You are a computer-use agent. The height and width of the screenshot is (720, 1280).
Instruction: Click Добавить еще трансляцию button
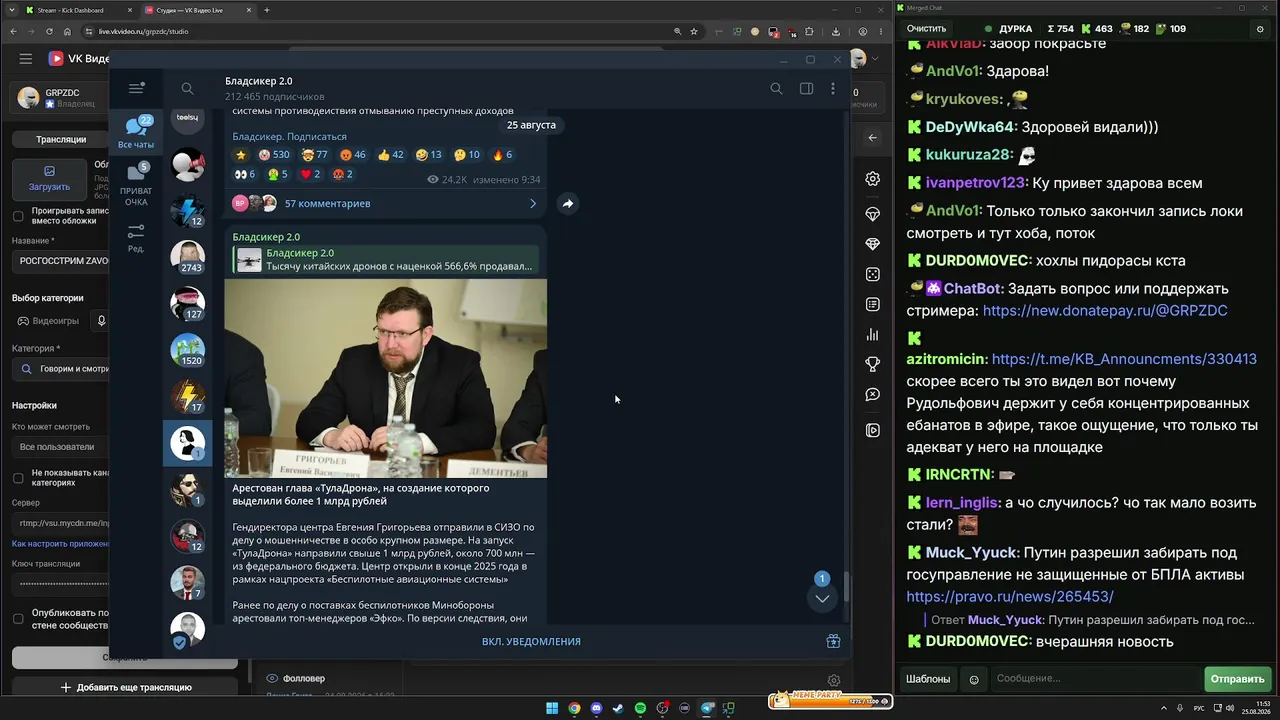tap(125, 687)
